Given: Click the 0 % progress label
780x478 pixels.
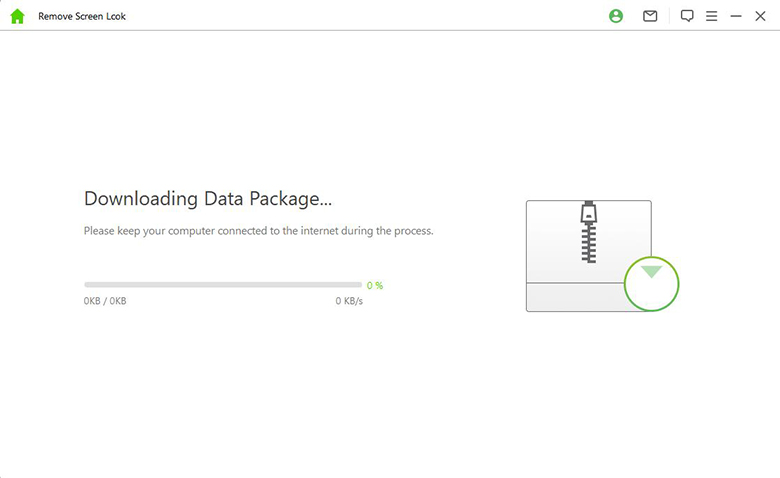Looking at the screenshot, I should (x=375, y=285).
